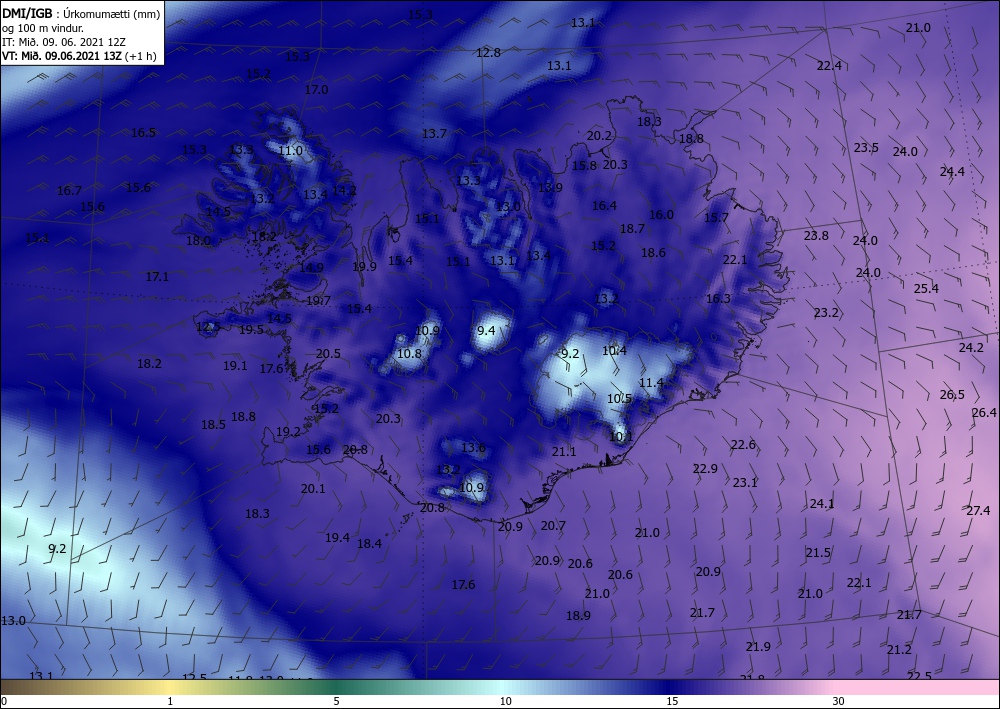Image resolution: width=1000 pixels, height=709 pixels.
Task: Click the map value 20.7
Action: point(553,526)
